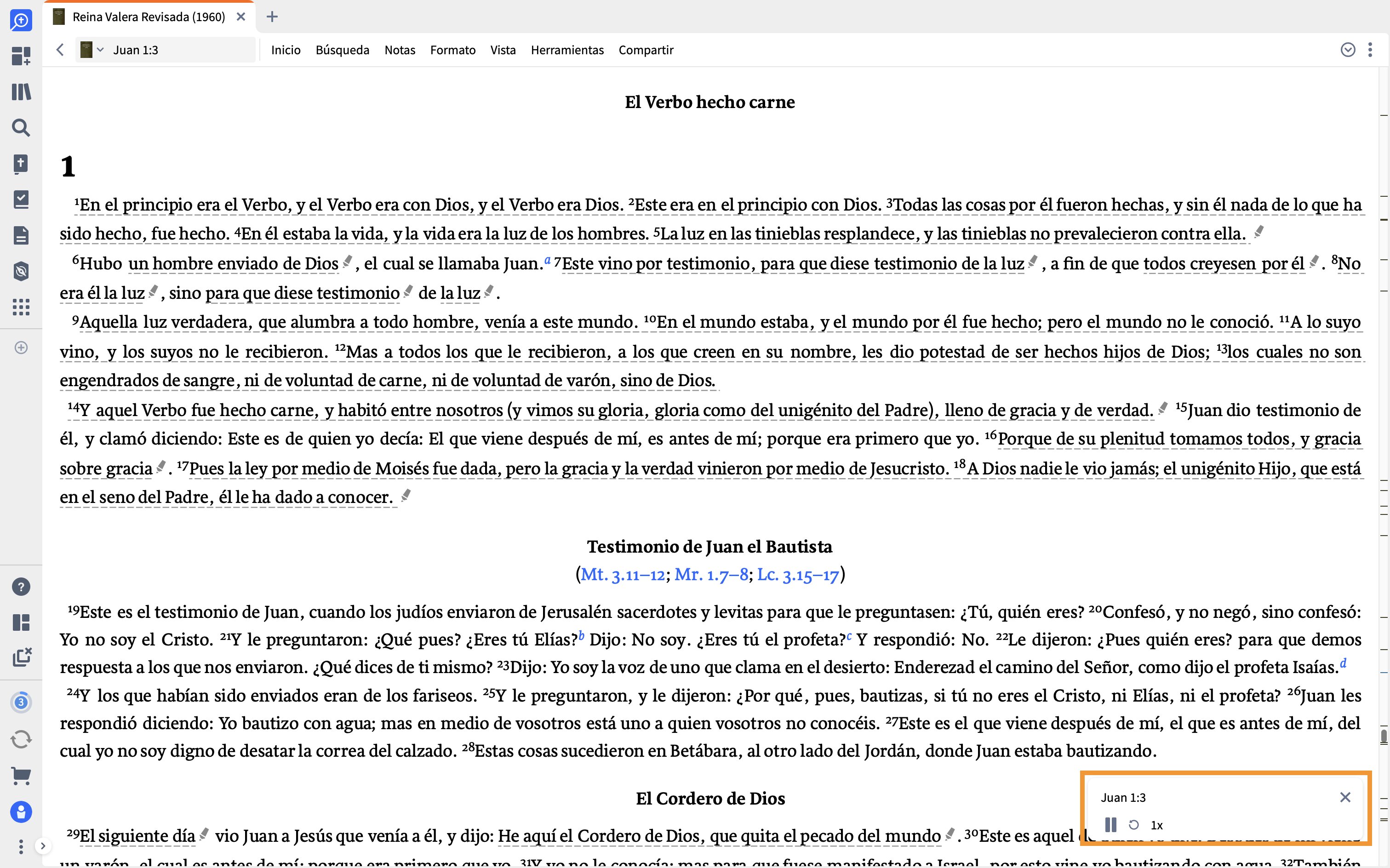Open the Lc. 3.15–17 cross reference
Image resolution: width=1390 pixels, height=868 pixels.
click(x=798, y=574)
